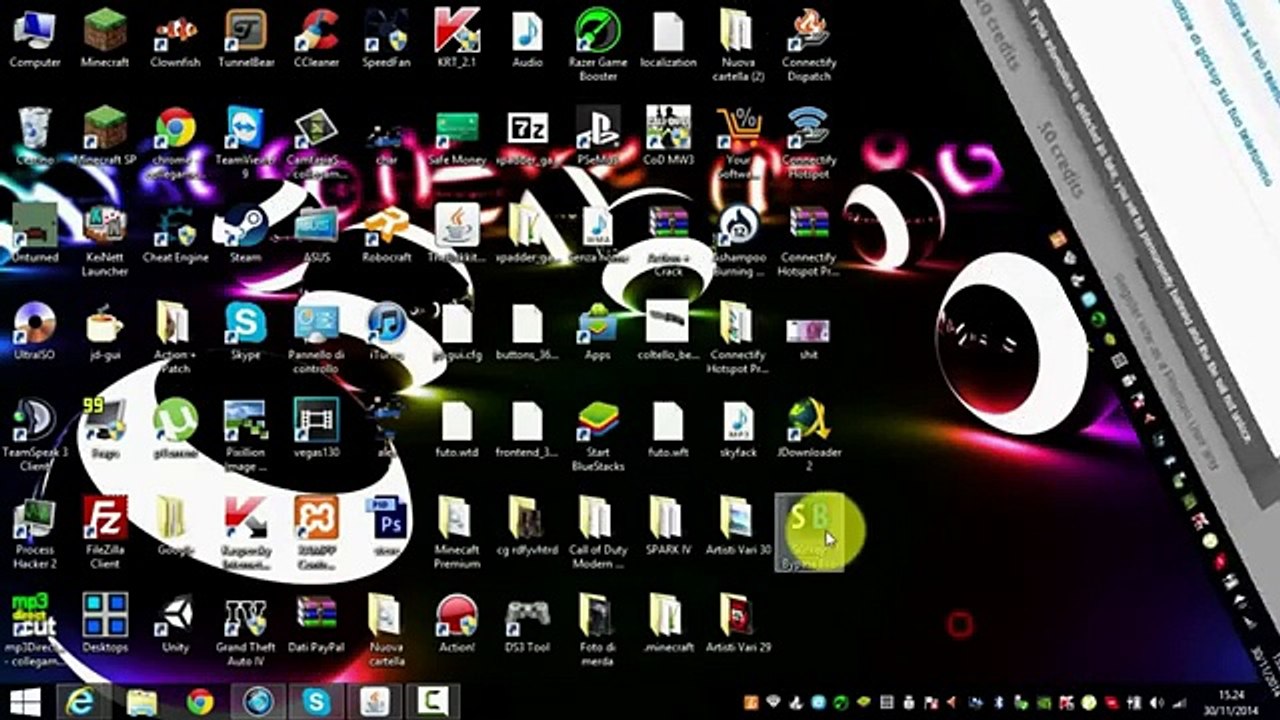Select the UltraISO disc icon
The image size is (1280, 720).
[35, 331]
